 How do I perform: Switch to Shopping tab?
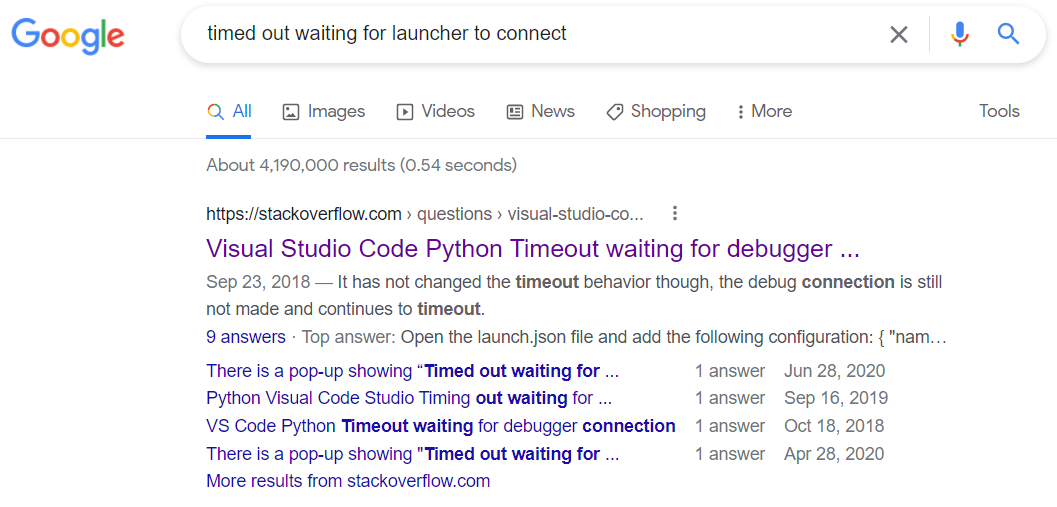pos(656,111)
